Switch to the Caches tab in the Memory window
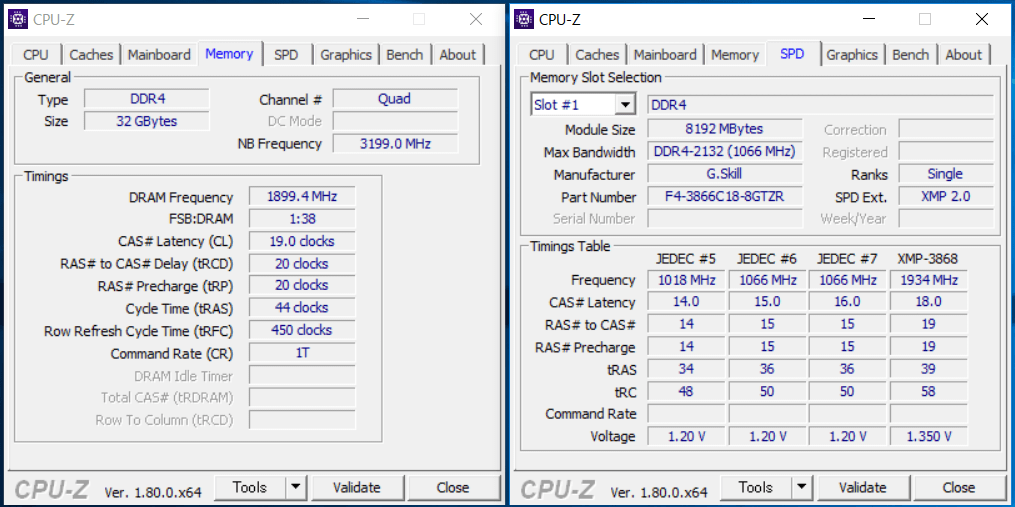Viewport: 1015px width, 507px height. pos(92,55)
